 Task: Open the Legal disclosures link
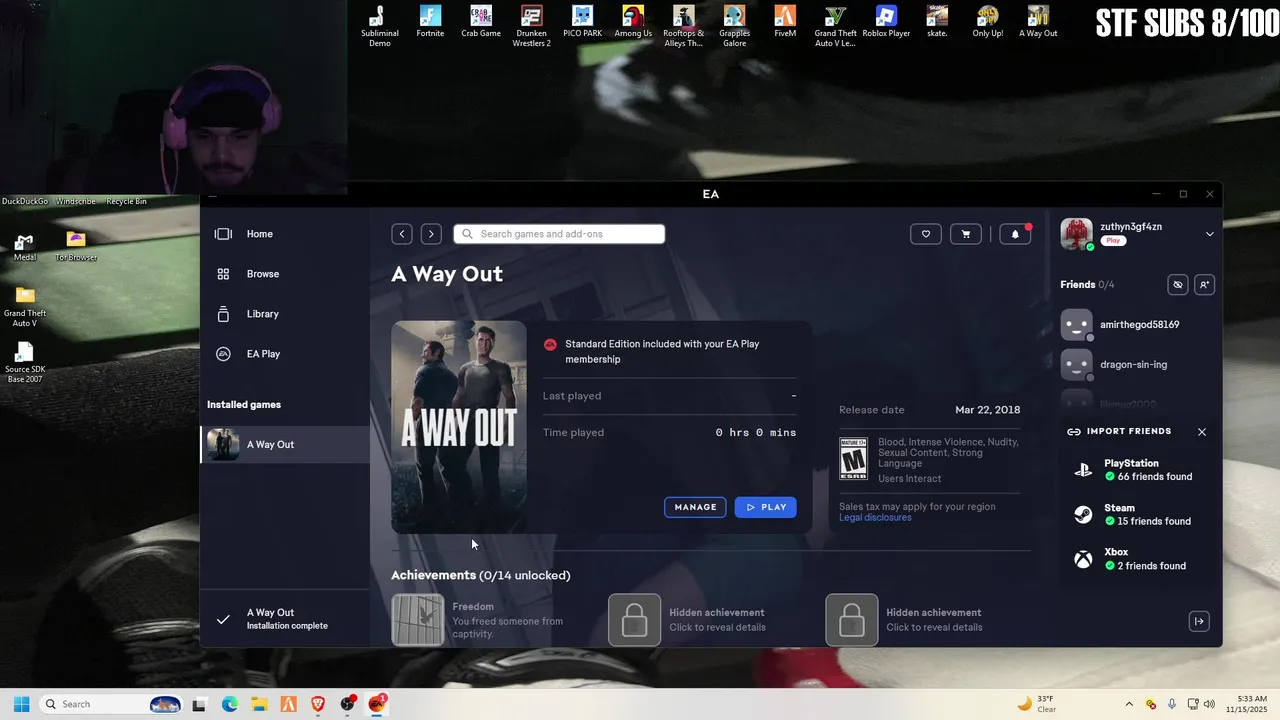click(875, 518)
